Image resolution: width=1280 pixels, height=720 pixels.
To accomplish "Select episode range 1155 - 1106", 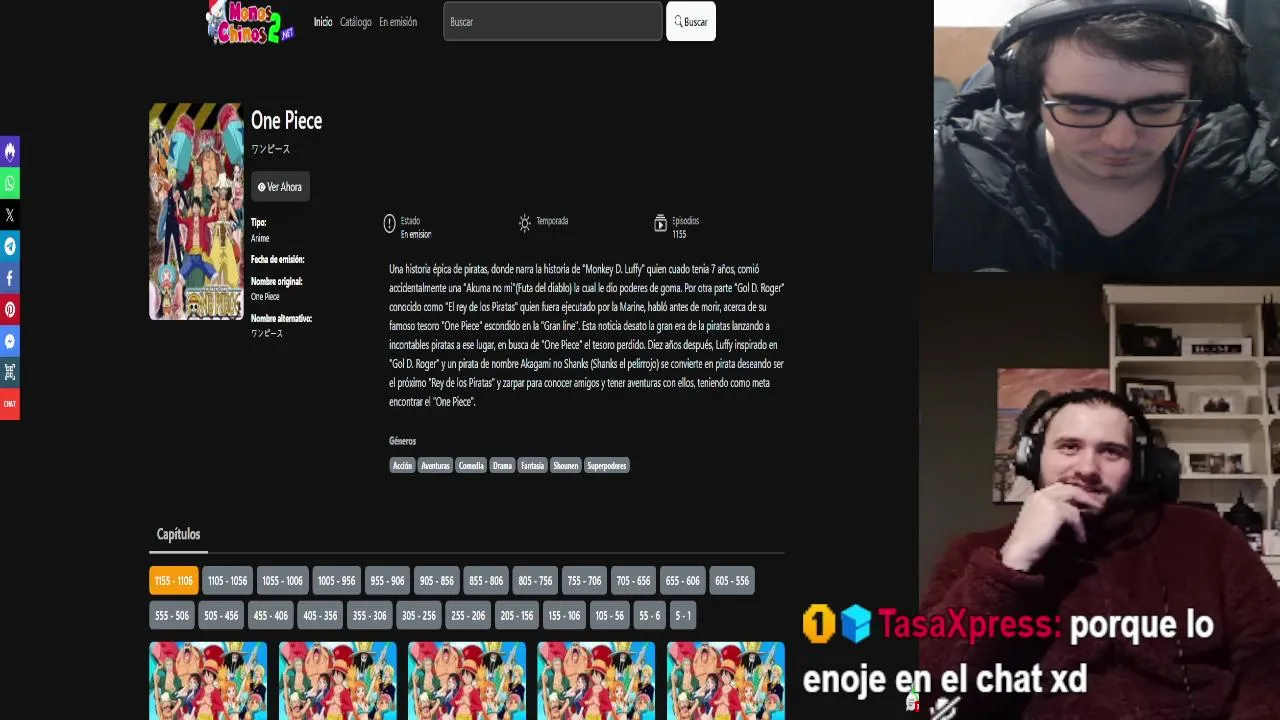I will 174,581.
